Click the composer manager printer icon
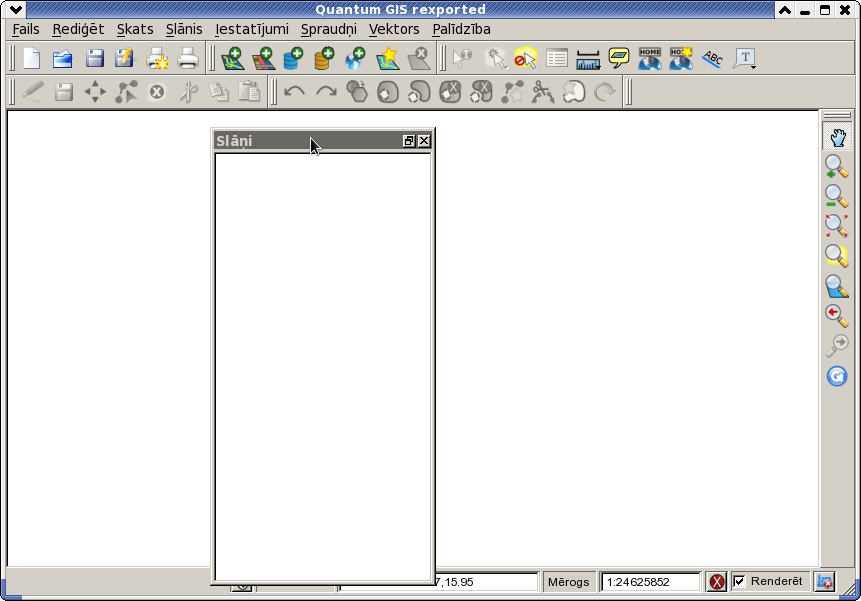 tap(188, 58)
